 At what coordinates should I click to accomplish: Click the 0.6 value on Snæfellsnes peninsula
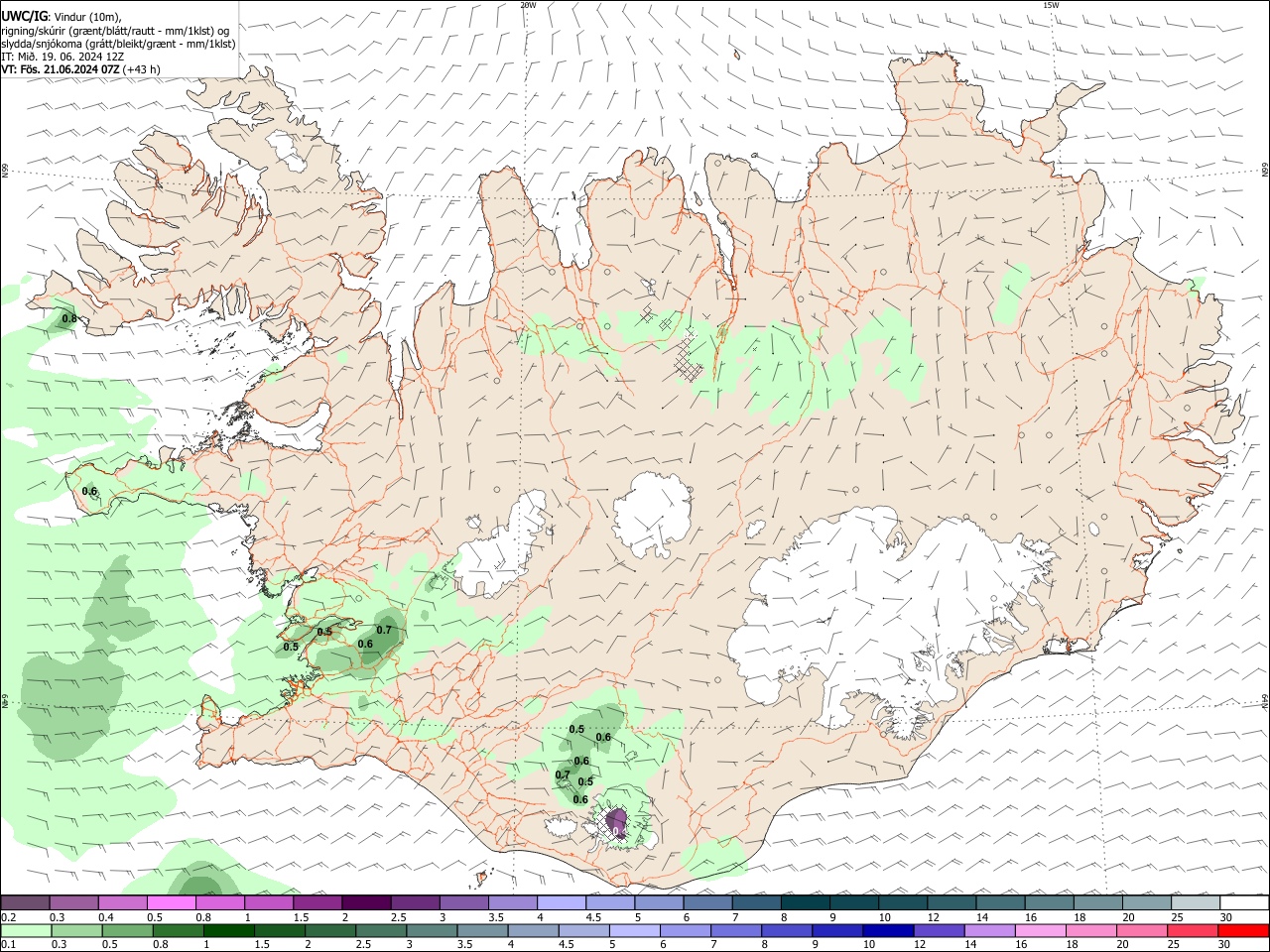click(89, 492)
